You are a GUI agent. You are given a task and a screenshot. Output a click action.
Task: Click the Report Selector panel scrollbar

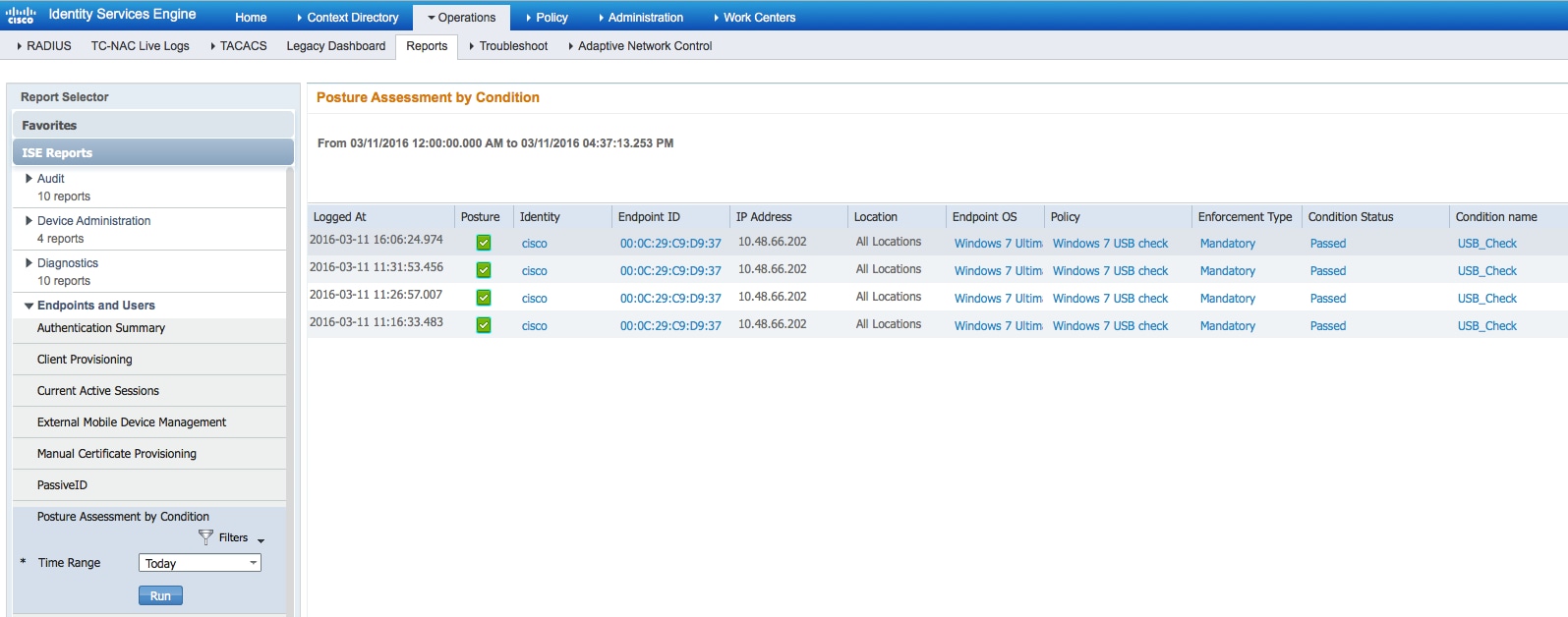pyautogui.click(x=290, y=391)
